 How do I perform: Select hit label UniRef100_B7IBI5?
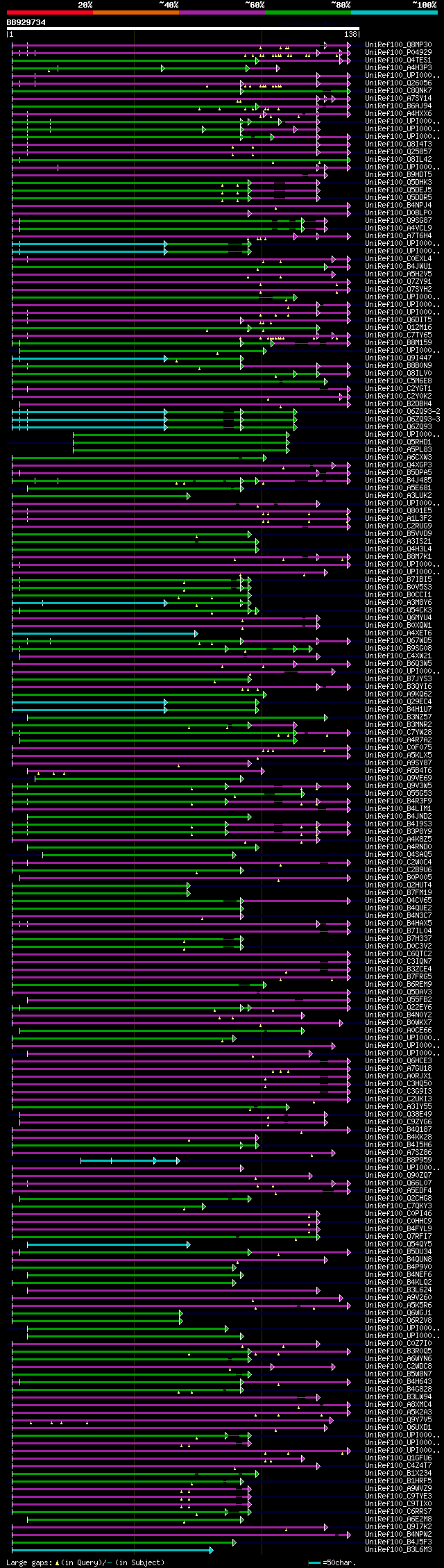point(398,579)
